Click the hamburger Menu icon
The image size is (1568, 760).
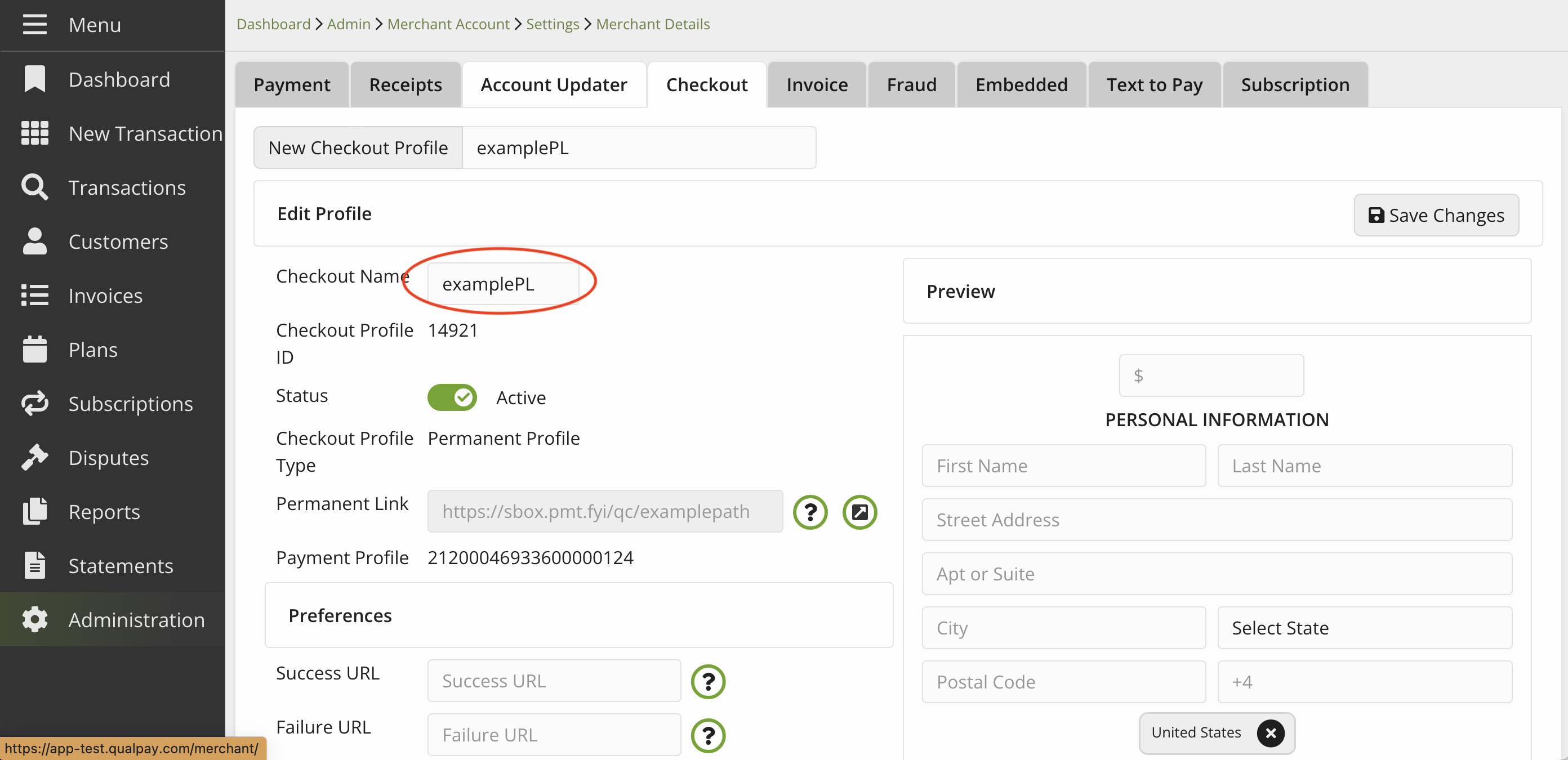coord(35,25)
